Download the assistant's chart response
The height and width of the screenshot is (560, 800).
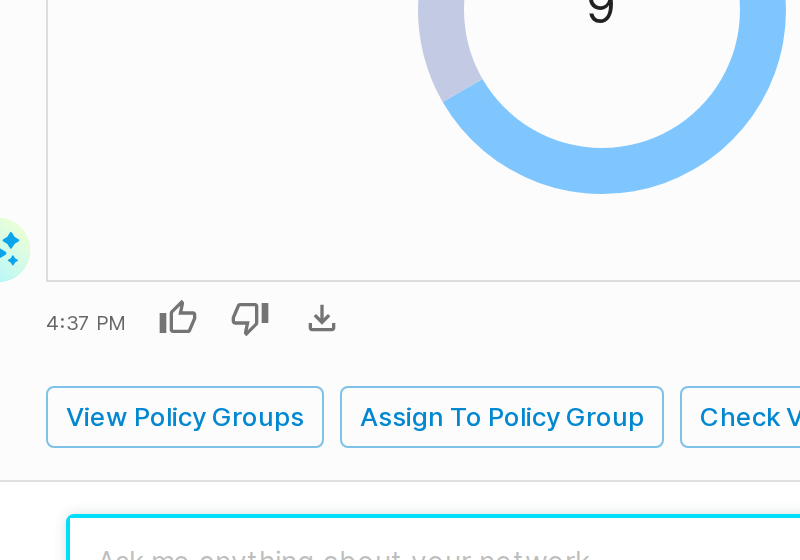(x=322, y=318)
